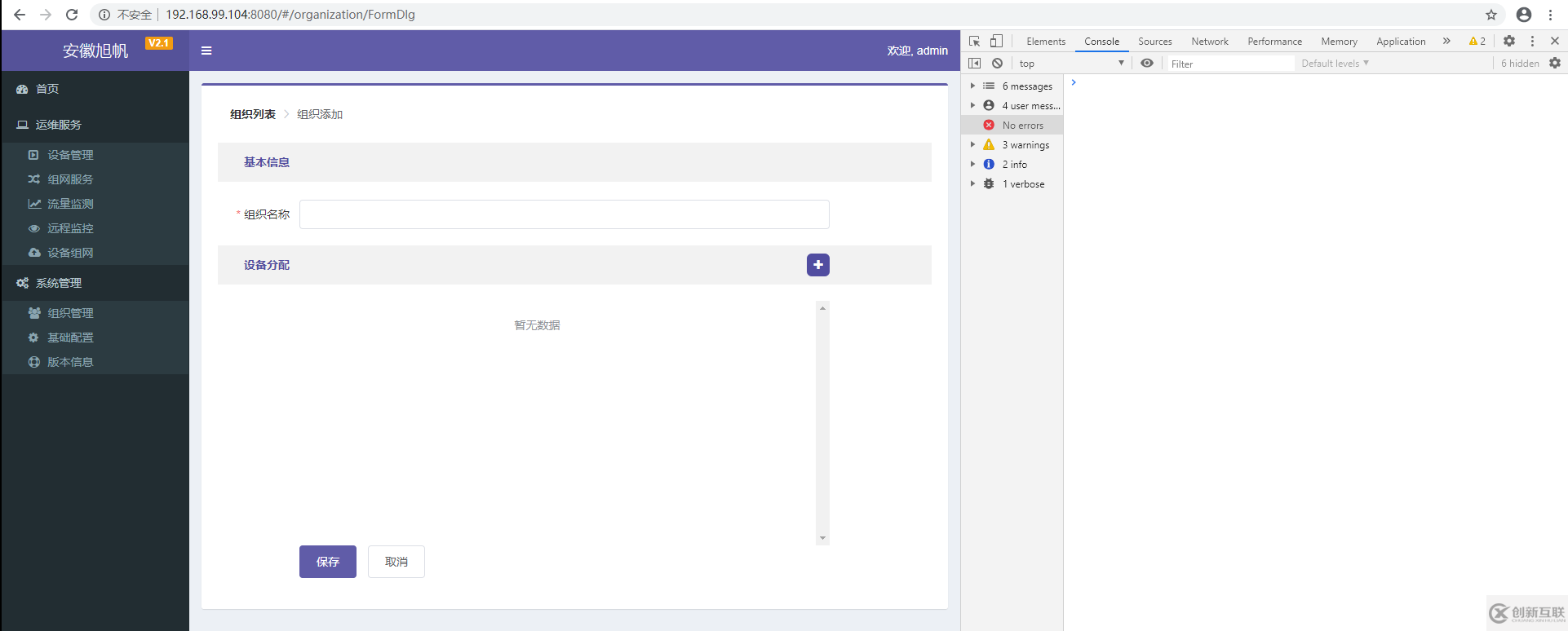Toggle the hamburger sidebar collapse icon
The height and width of the screenshot is (631, 1568).
pos(206,51)
